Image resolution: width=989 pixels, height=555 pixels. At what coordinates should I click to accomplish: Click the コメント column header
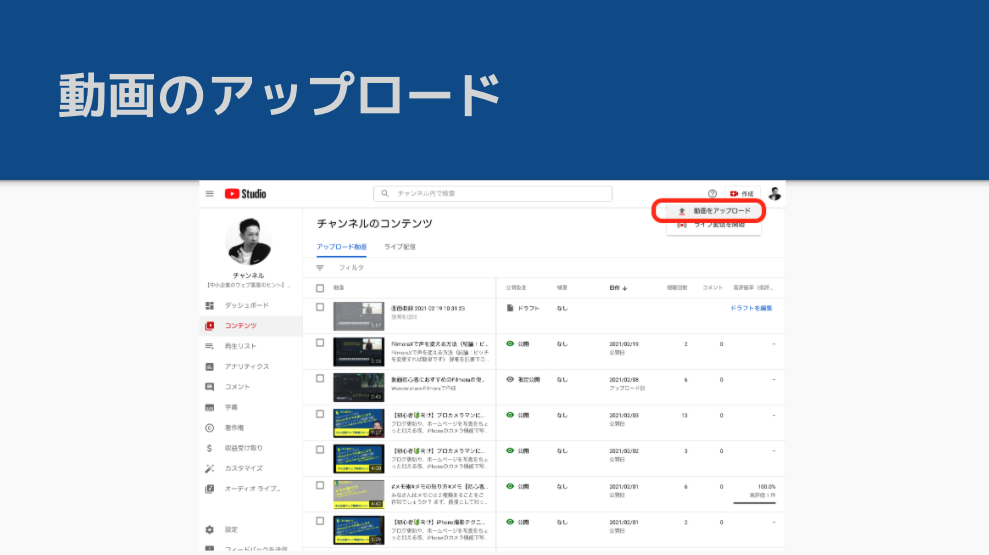(712, 288)
